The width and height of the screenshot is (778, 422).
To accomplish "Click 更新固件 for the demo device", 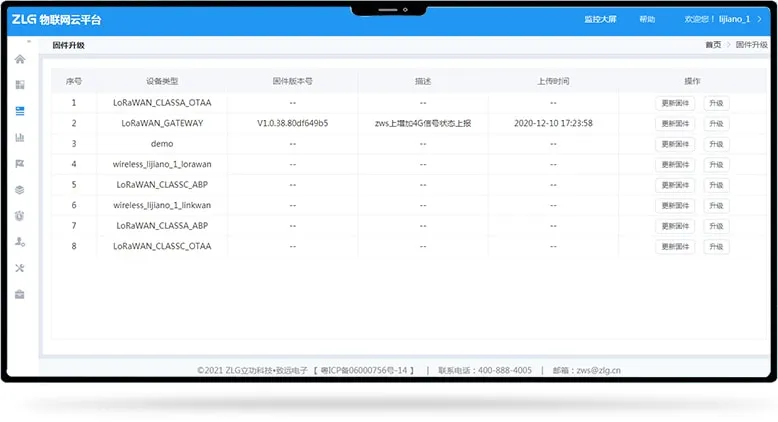I will tap(675, 144).
